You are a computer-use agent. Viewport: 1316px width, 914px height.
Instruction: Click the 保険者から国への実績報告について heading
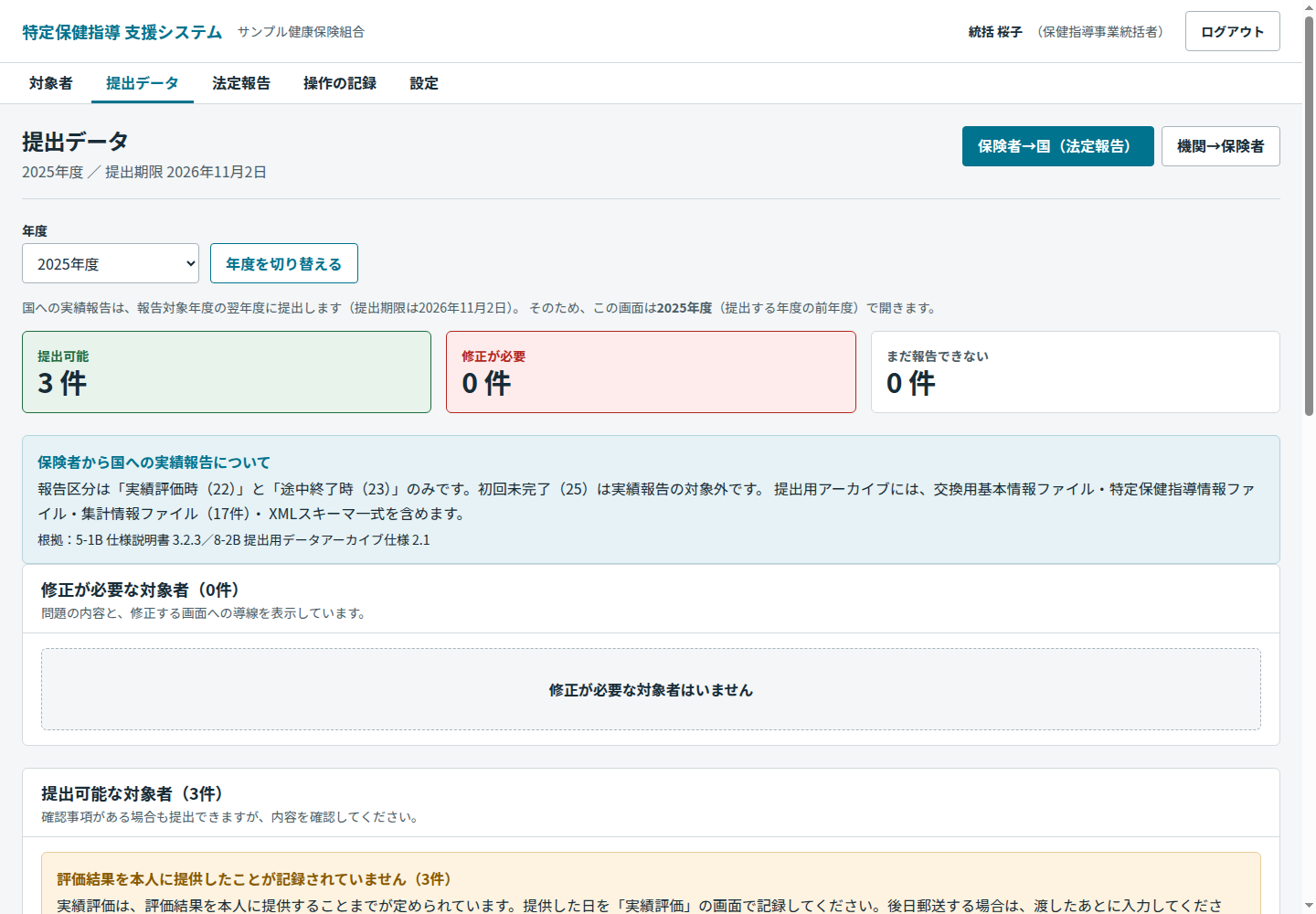point(154,462)
